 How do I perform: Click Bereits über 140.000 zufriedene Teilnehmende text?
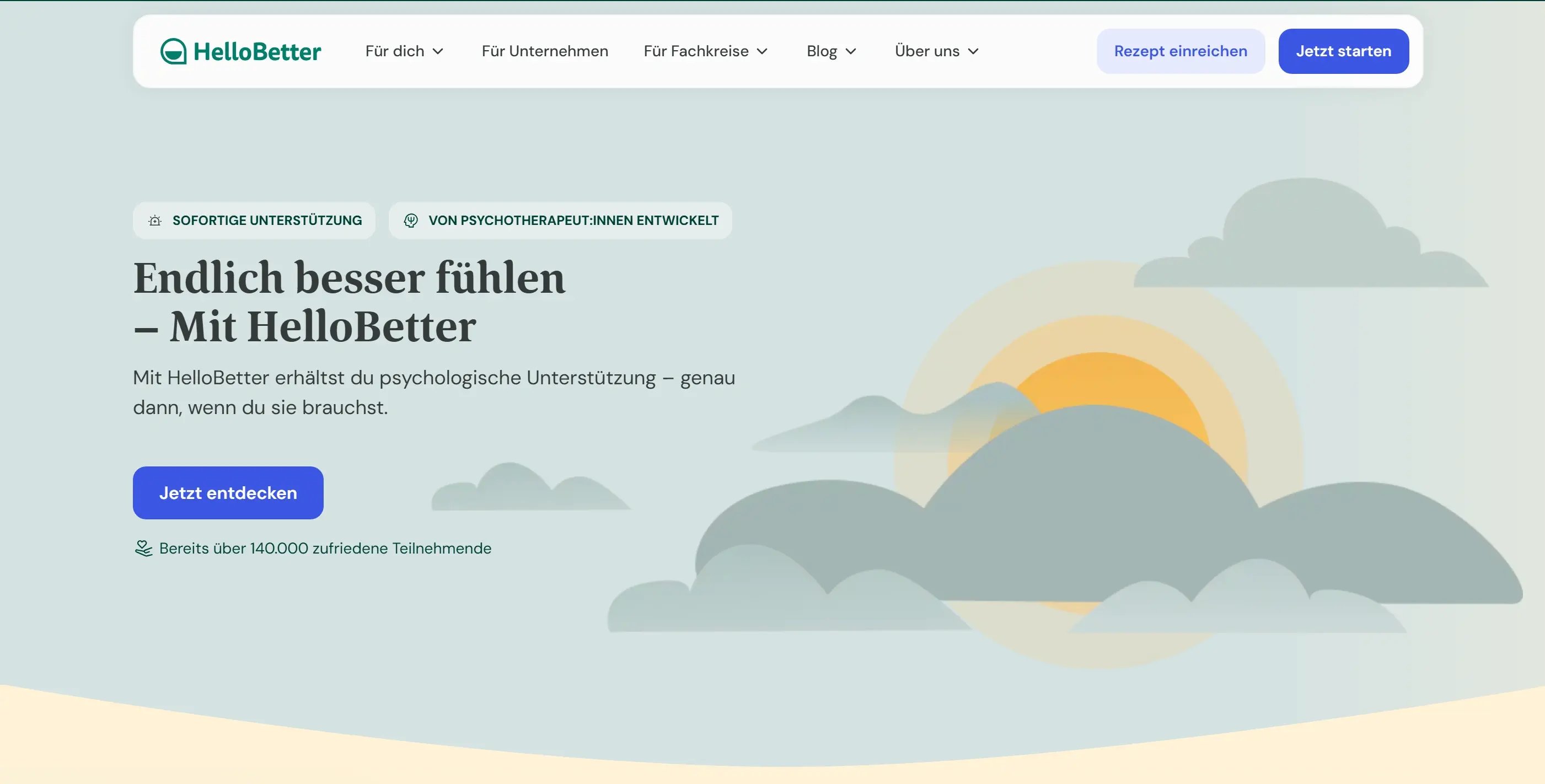(x=325, y=548)
